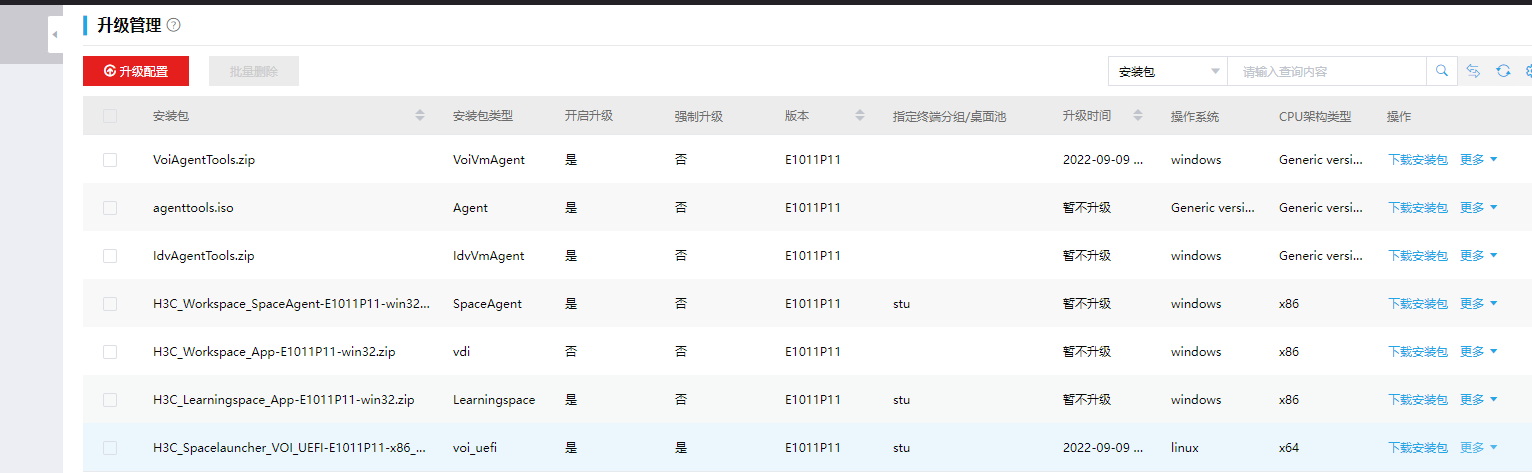1532x473 pixels.
Task: Click the VoiVmAgent package type cell
Action: tap(489, 160)
